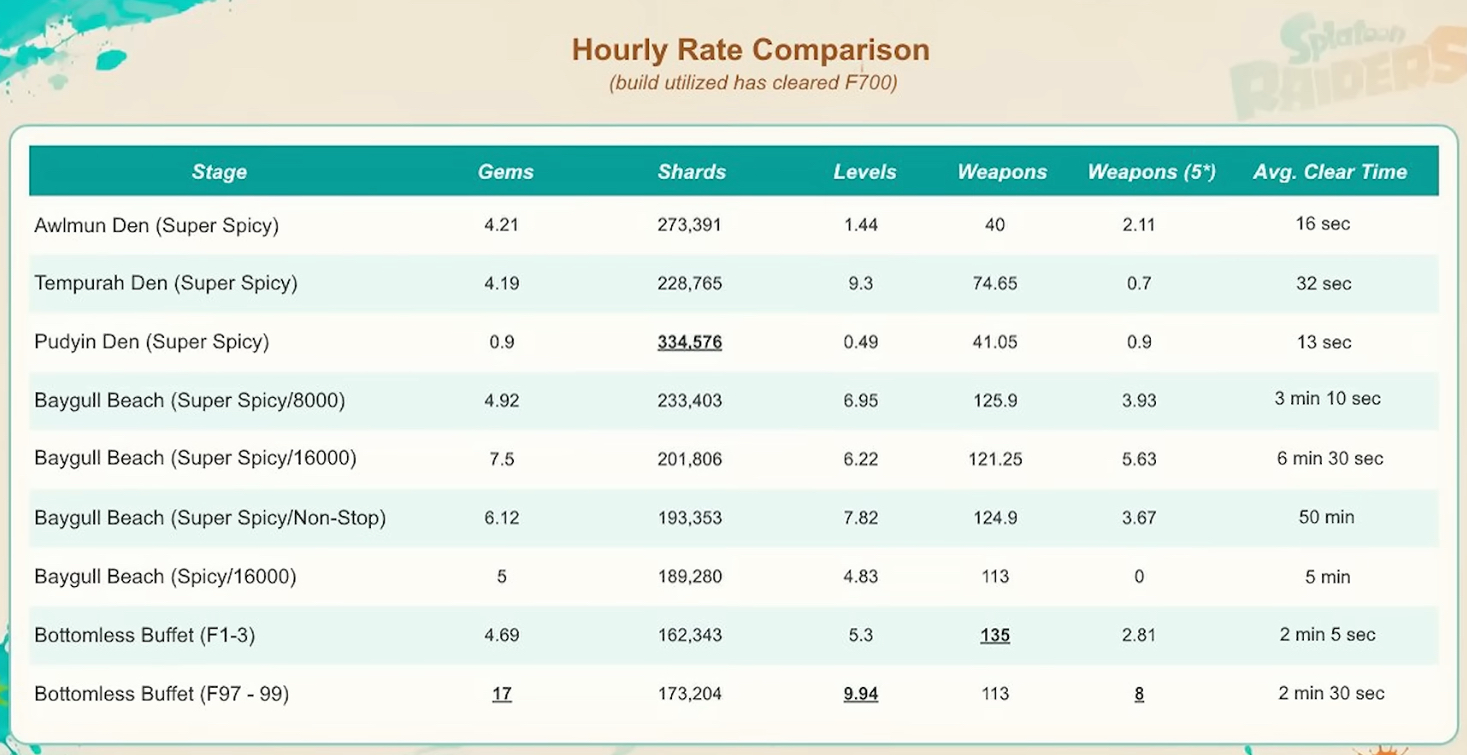
Task: Click the 'Hourly Rate Comparison' title
Action: pos(750,50)
